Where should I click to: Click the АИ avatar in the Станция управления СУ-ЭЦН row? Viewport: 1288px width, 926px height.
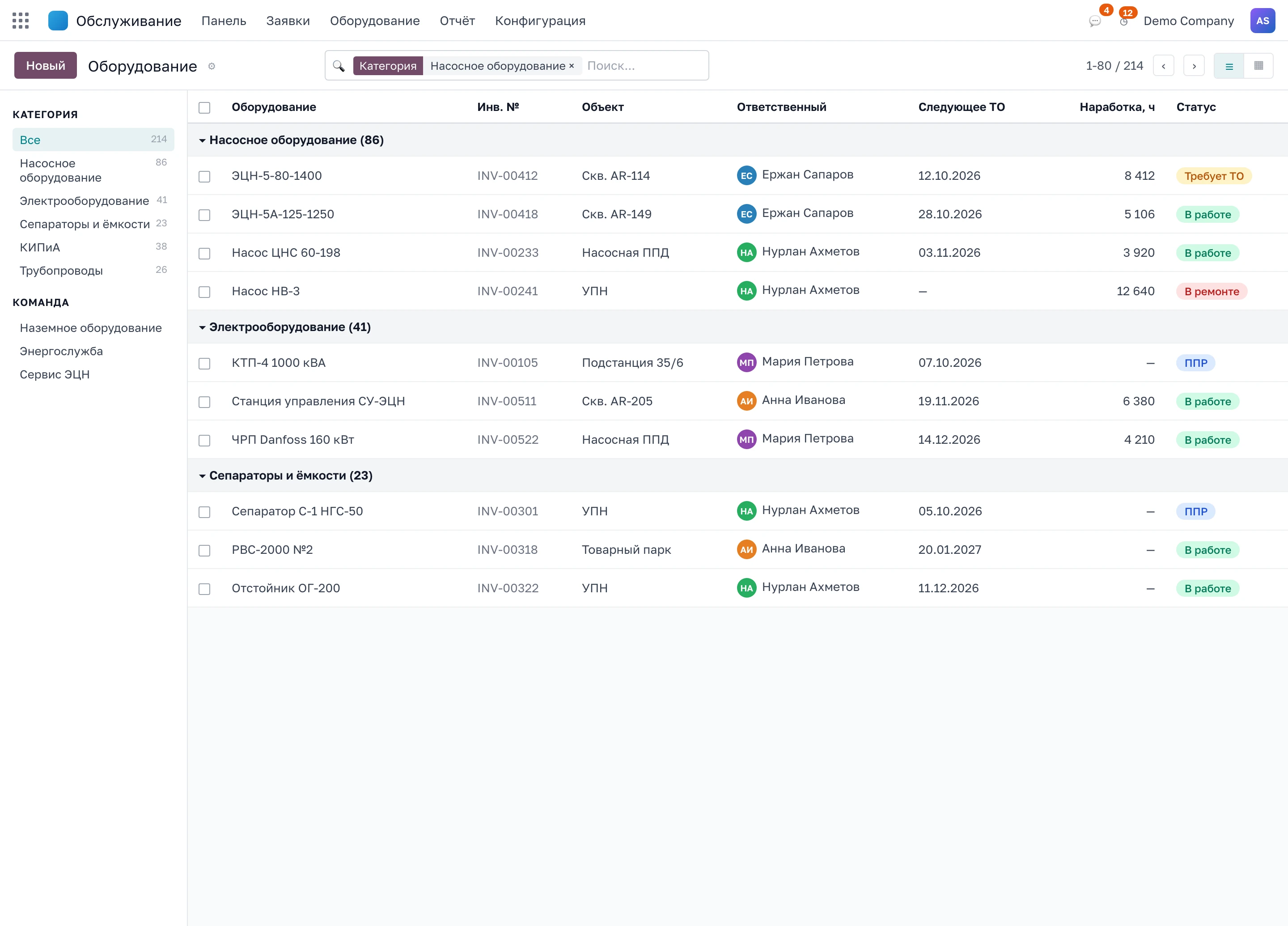click(x=747, y=401)
